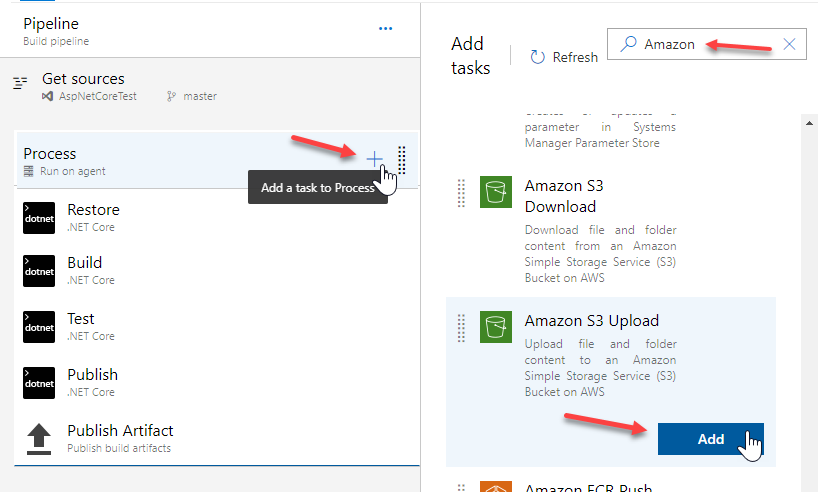The image size is (822, 492).
Task: Grab the Process drag handle dots
Action: pos(402,160)
